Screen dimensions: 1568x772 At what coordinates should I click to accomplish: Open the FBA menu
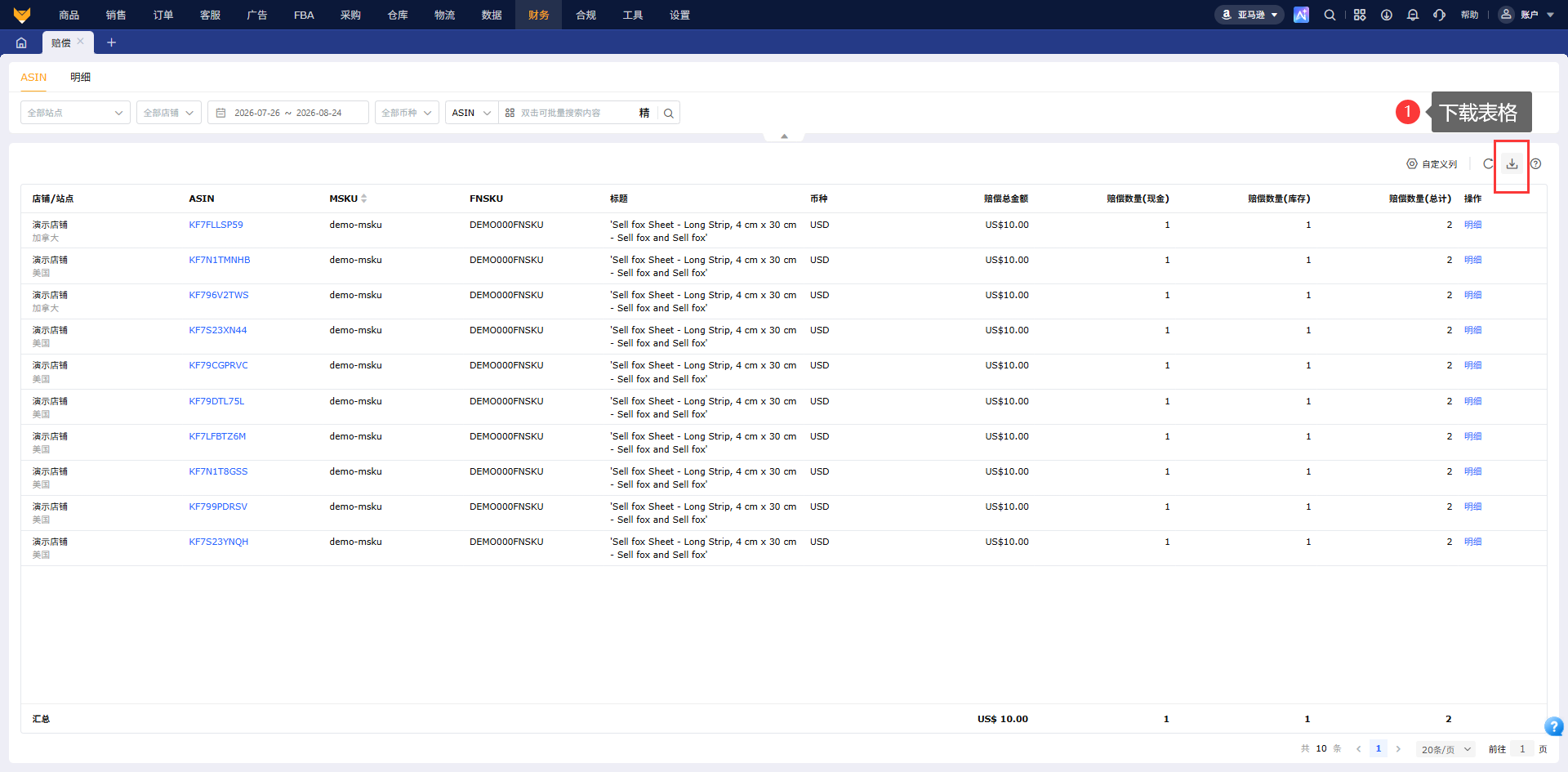(304, 15)
